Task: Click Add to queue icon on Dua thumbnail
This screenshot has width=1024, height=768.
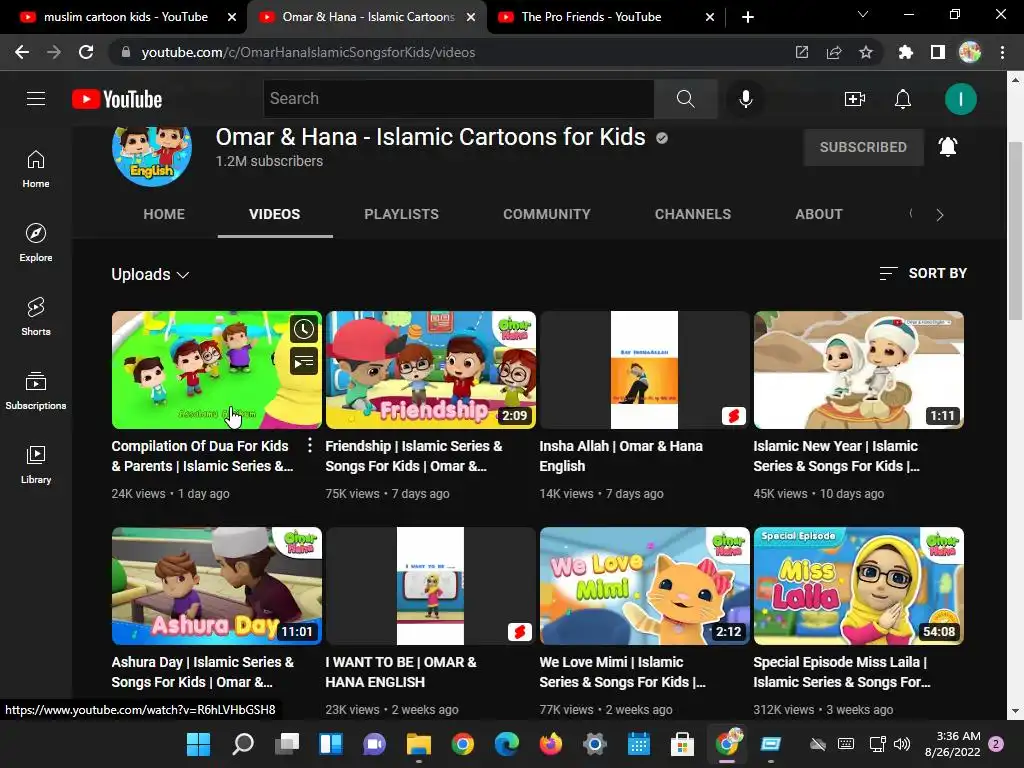Action: coord(304,362)
